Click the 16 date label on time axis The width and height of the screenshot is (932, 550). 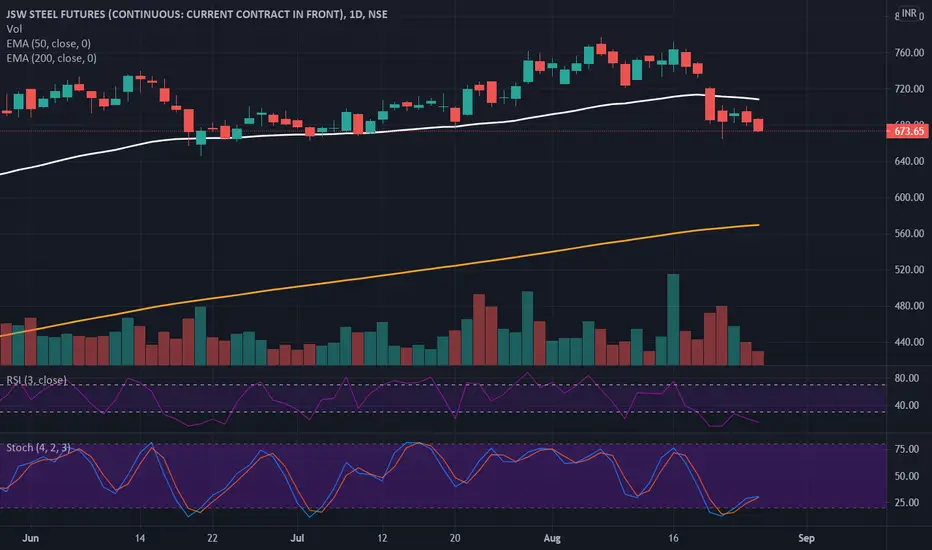click(x=673, y=538)
